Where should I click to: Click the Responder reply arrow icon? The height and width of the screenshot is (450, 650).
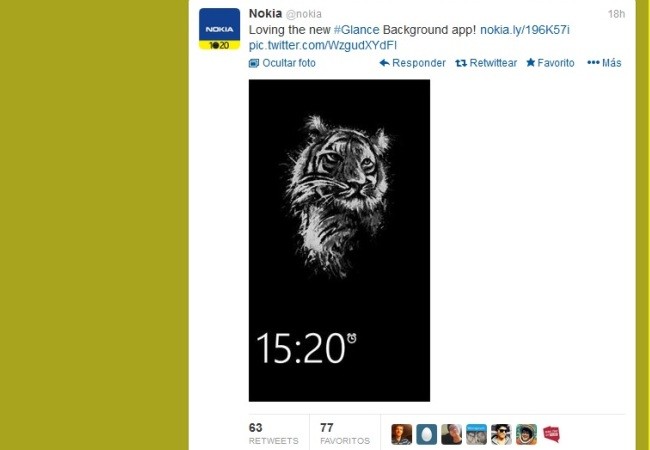384,63
